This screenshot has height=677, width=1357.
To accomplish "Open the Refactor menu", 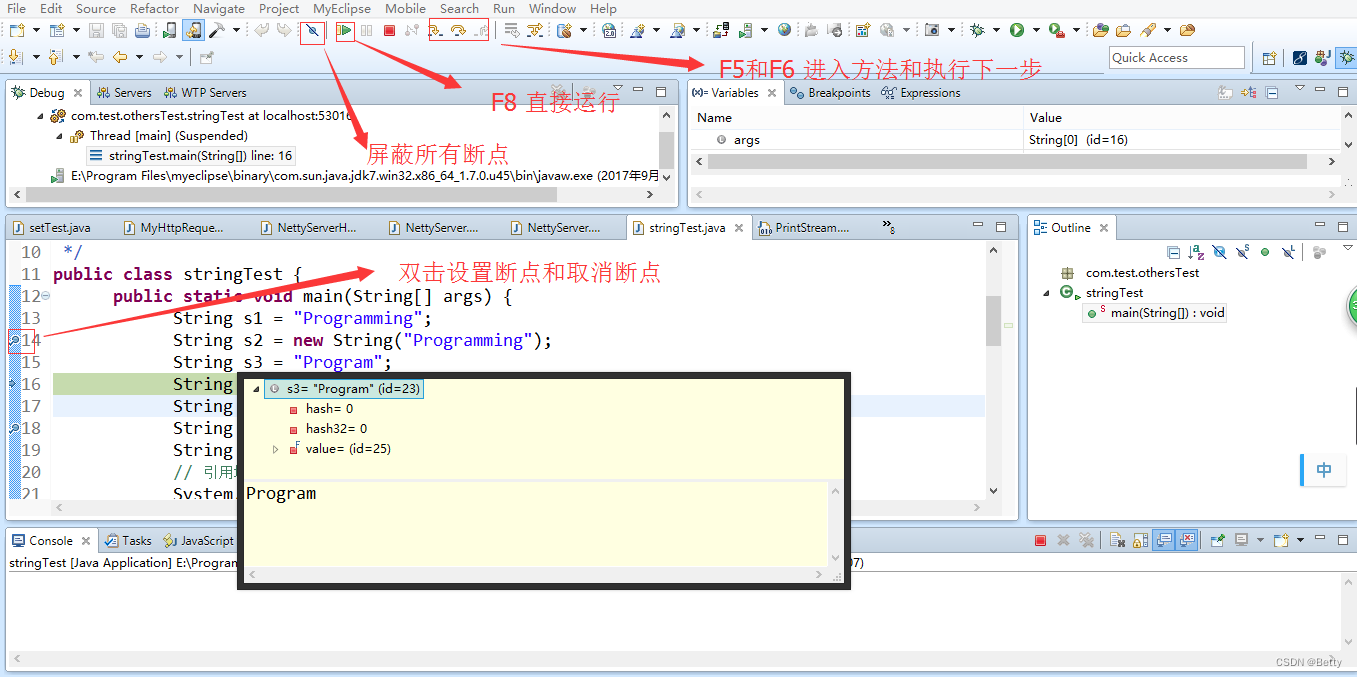I will tap(155, 8).
